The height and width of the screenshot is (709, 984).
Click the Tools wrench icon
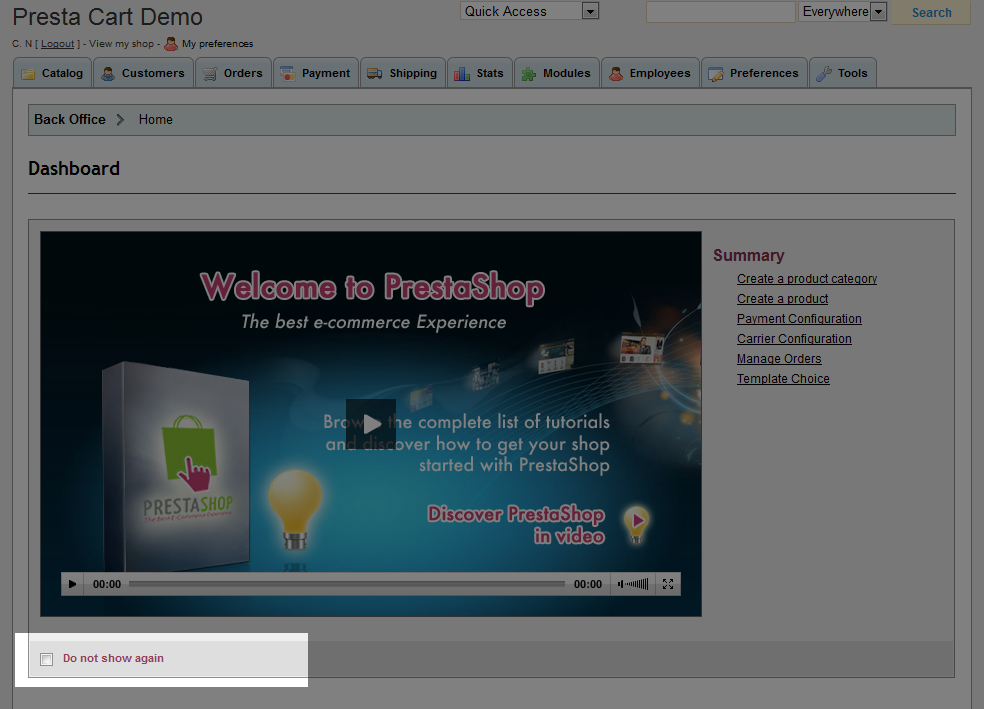point(824,74)
